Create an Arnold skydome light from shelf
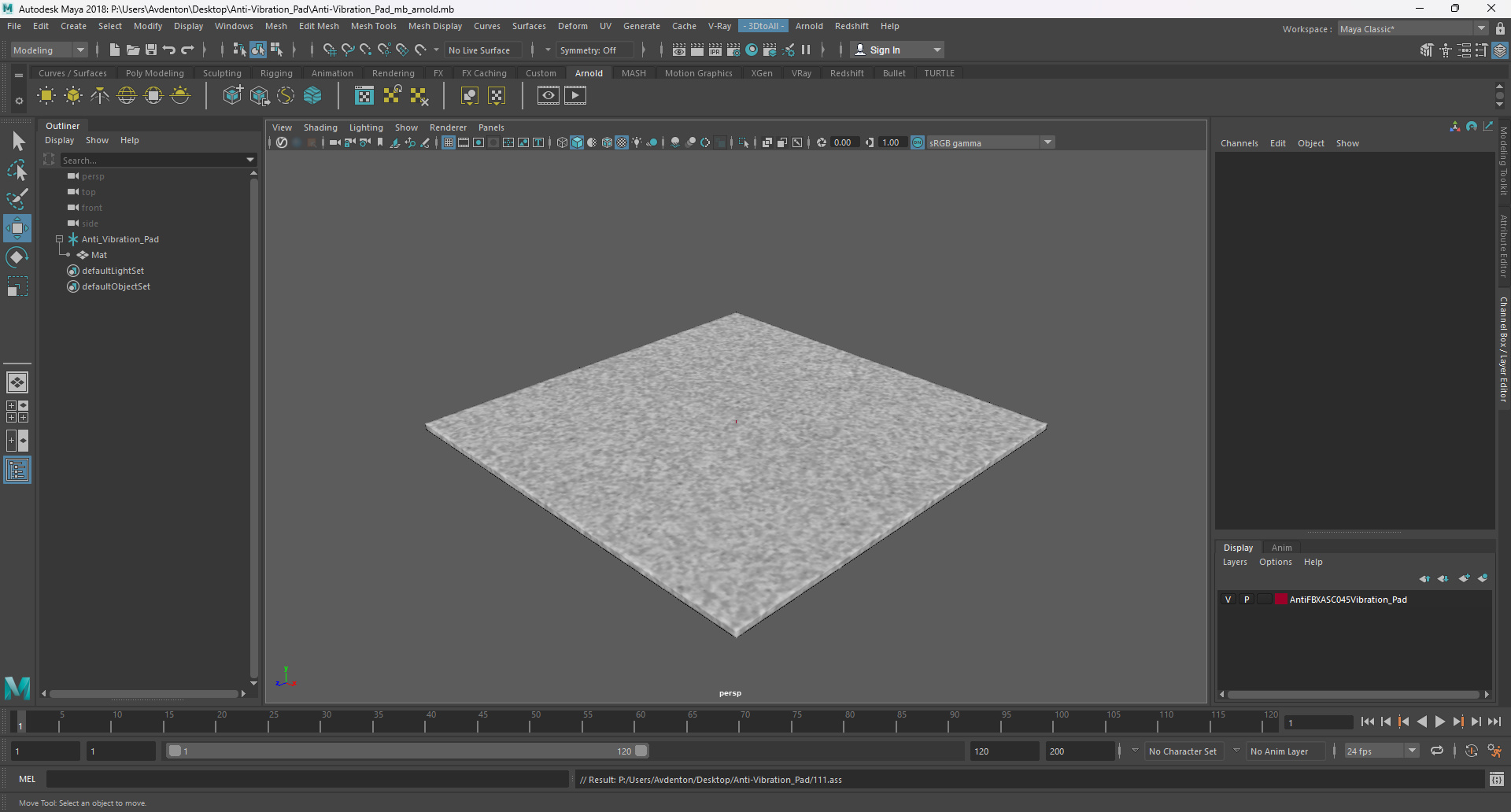Screen dimensions: 1511x812 (127, 96)
